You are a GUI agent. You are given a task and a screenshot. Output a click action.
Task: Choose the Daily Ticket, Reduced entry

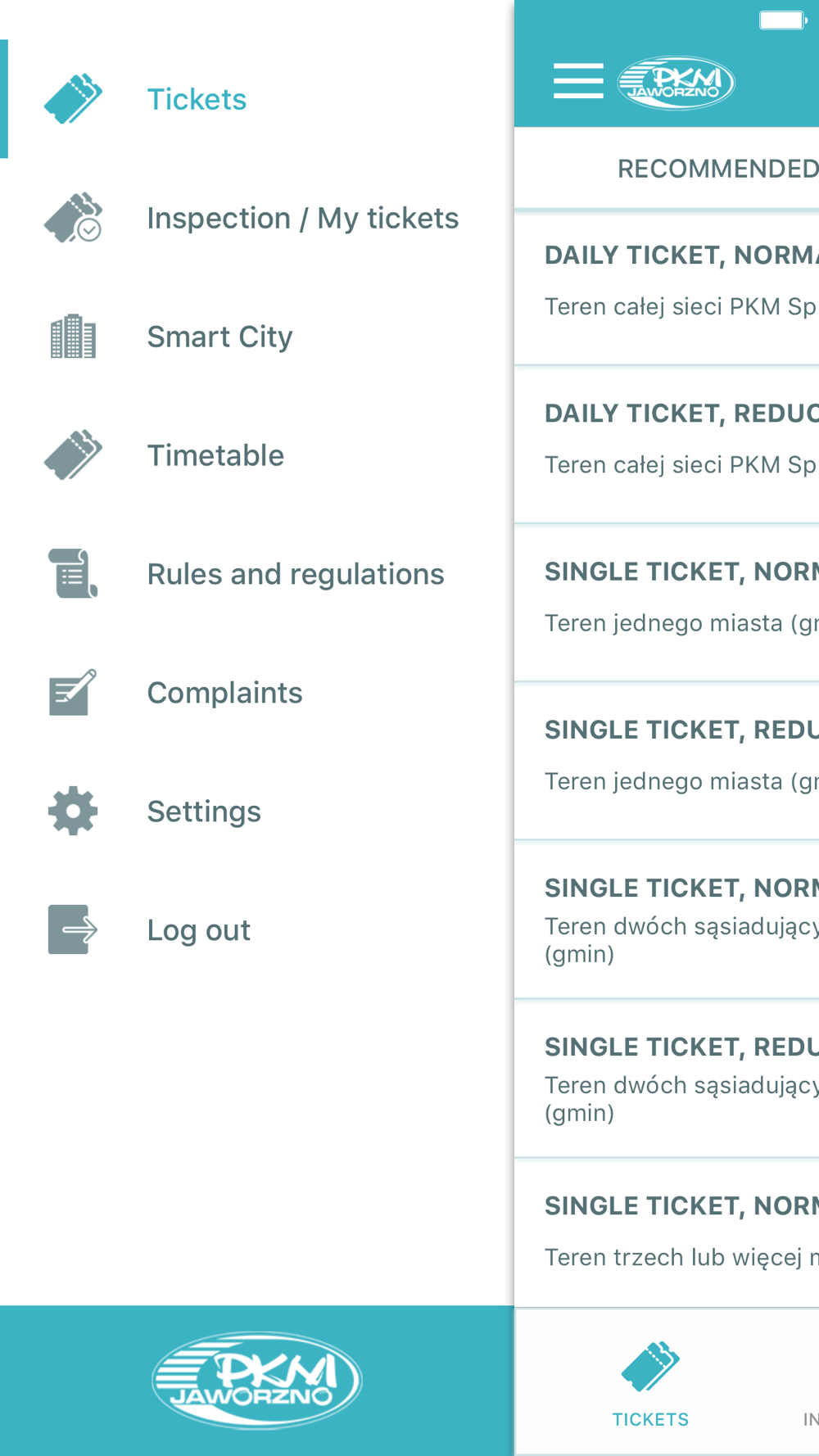[680, 440]
